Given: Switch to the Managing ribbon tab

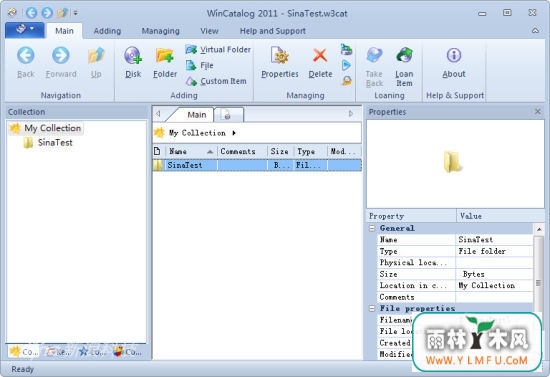Looking at the screenshot, I should [161, 31].
